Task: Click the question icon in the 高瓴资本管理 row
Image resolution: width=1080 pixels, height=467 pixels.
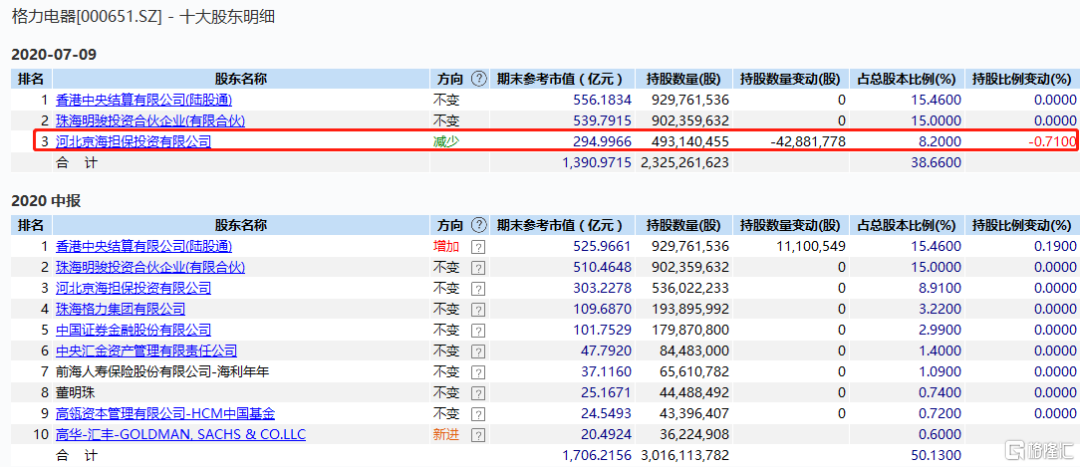Action: (477, 415)
